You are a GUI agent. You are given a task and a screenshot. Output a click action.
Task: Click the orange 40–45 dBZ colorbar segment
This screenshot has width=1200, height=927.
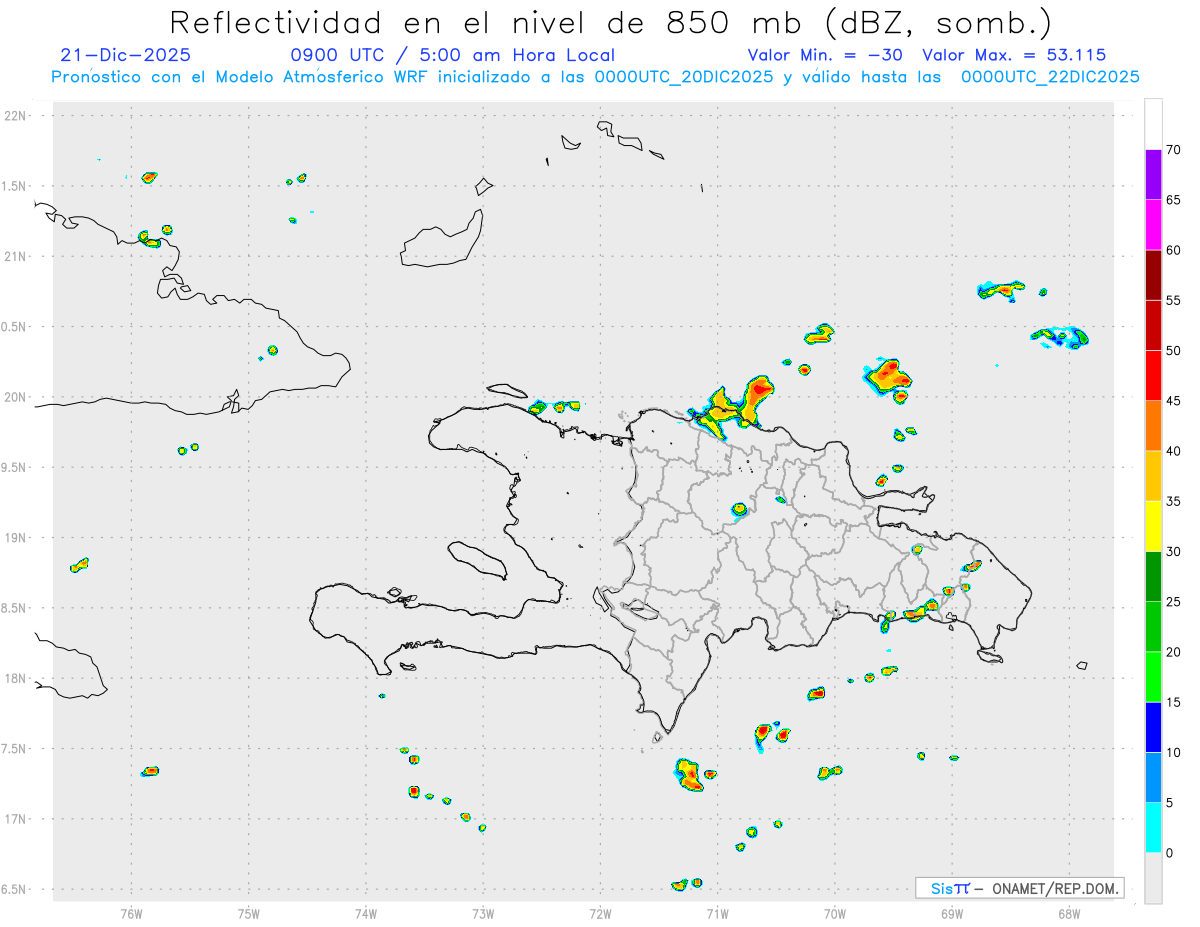coord(1153,426)
